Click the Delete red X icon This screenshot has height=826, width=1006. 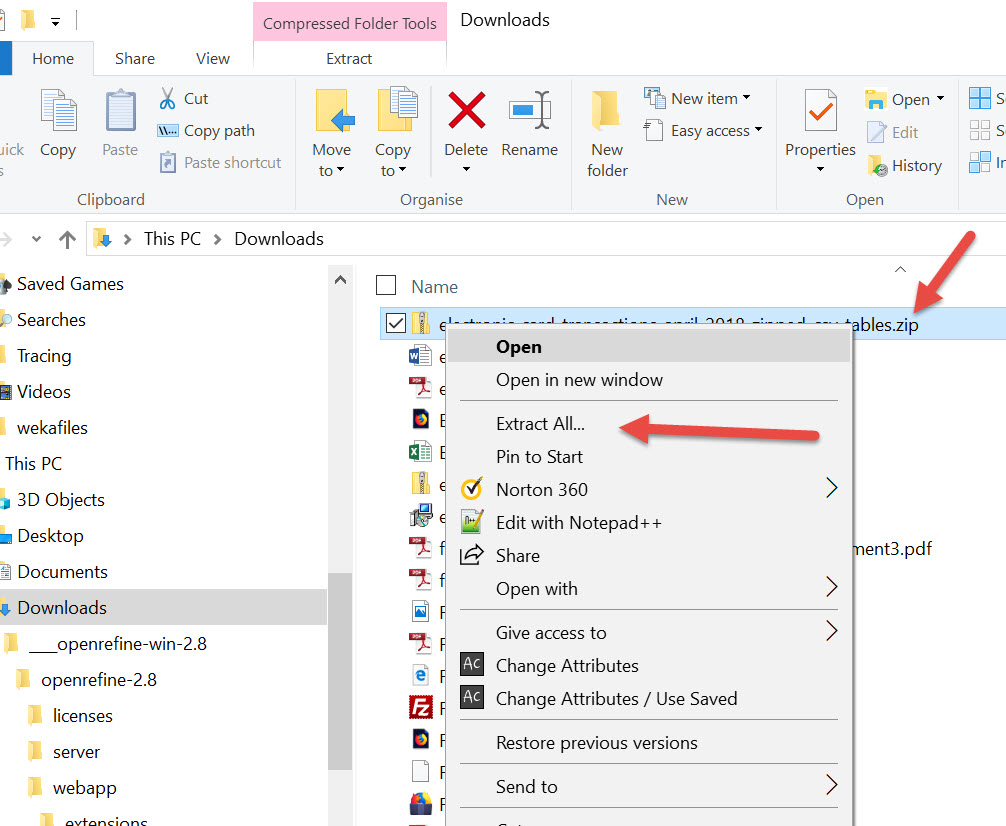coord(466,110)
